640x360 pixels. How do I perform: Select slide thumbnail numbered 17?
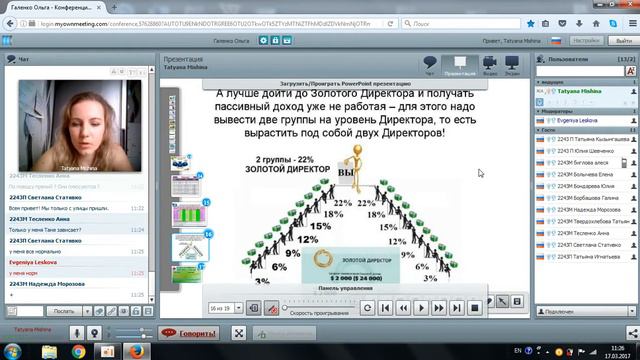pos(187,274)
